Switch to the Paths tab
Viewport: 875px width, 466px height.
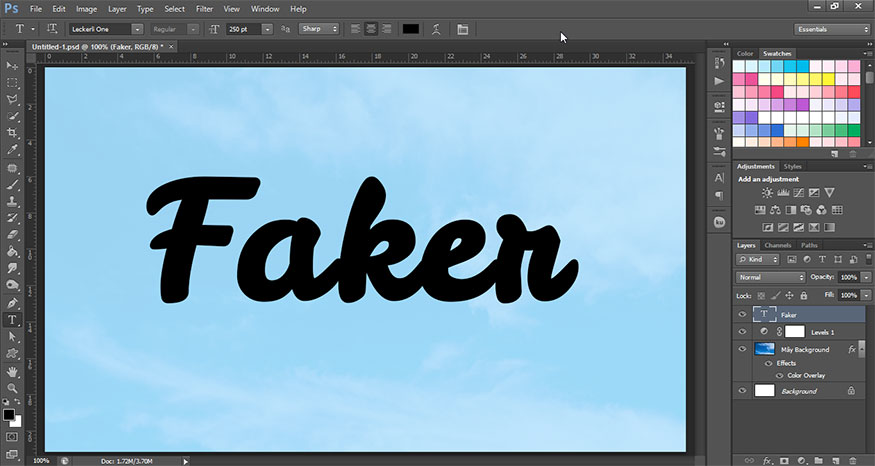(x=809, y=245)
